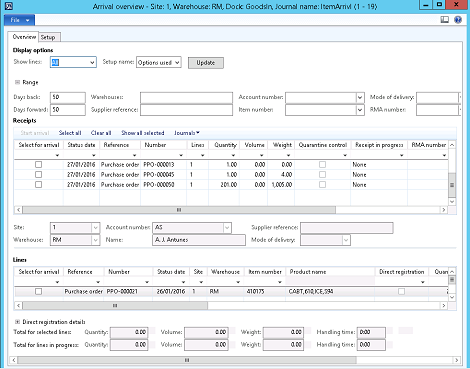Click Receipts grid scroll left arrow

[18, 210]
